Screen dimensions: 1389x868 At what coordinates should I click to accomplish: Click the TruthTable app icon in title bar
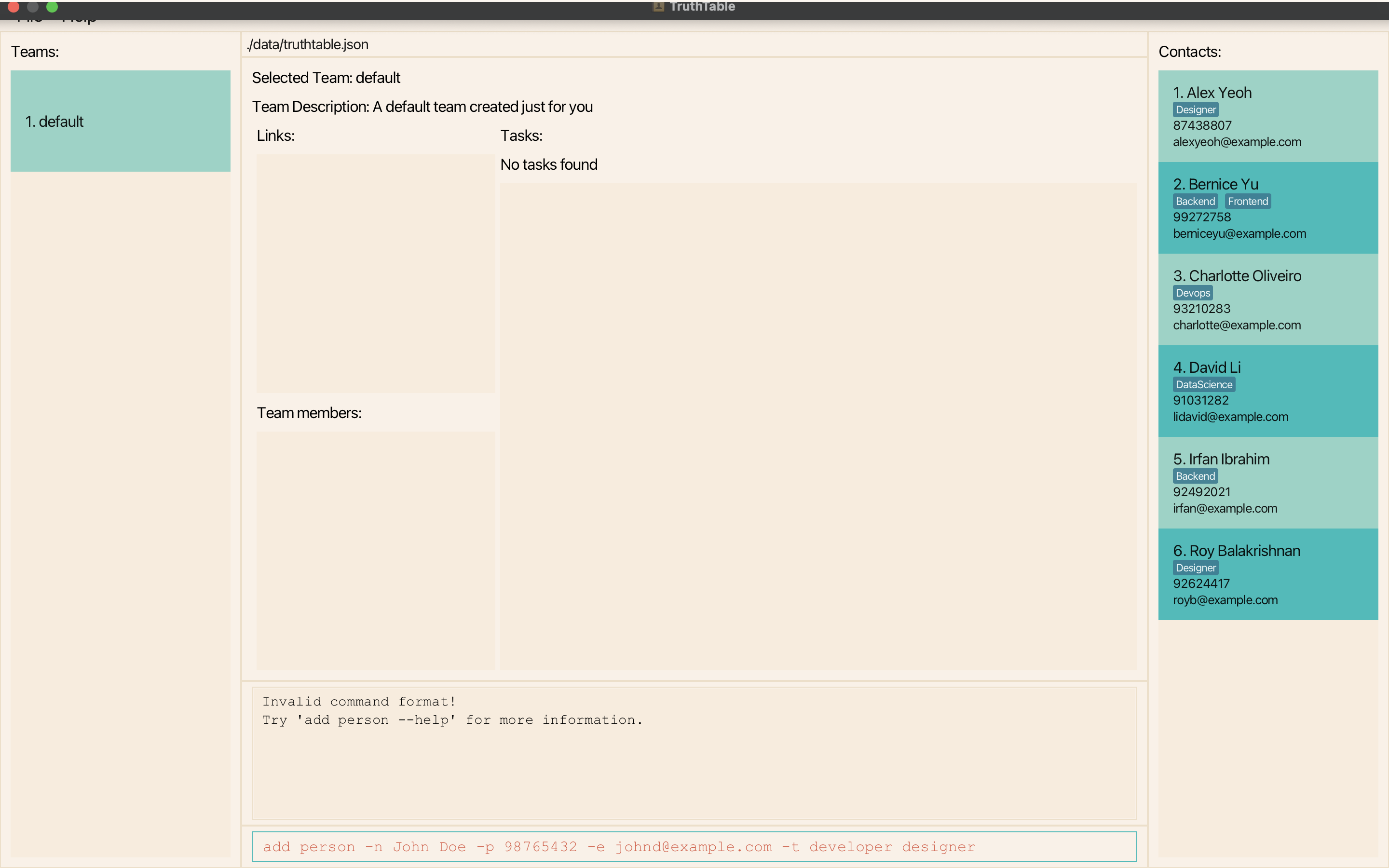pos(658,6)
